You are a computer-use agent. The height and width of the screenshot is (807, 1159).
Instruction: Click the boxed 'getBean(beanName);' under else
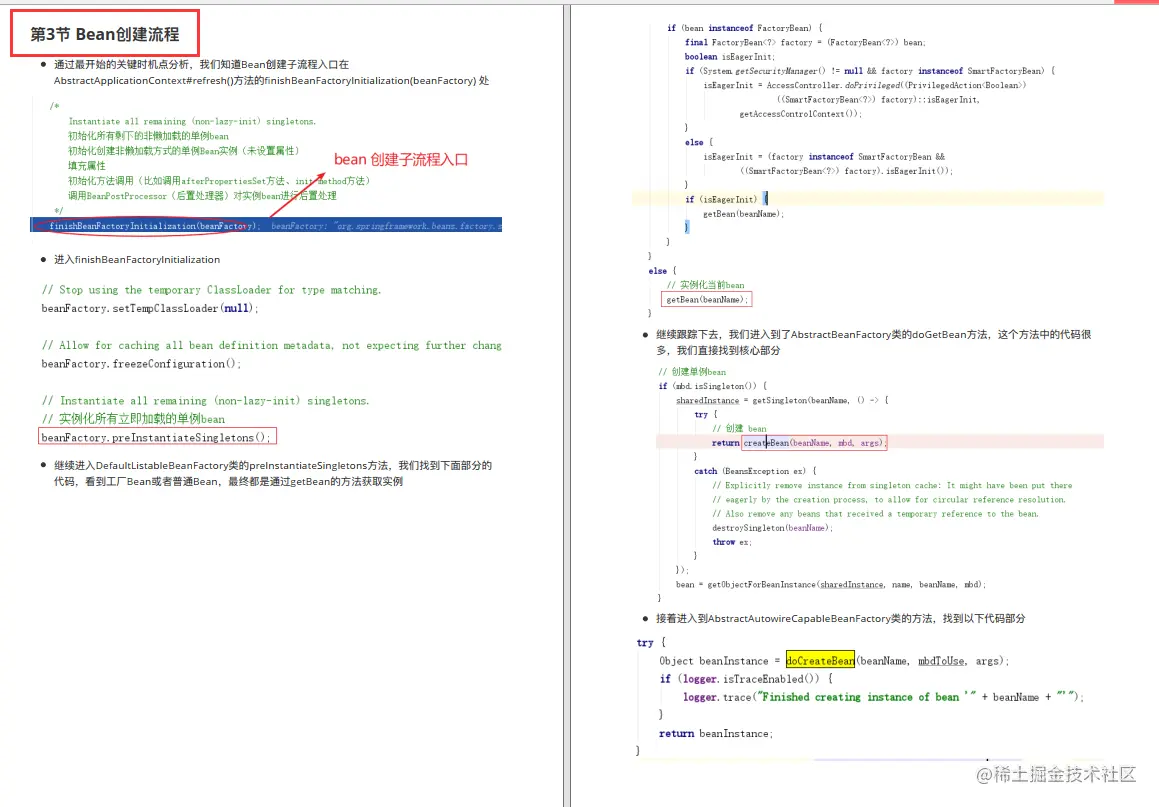click(706, 299)
